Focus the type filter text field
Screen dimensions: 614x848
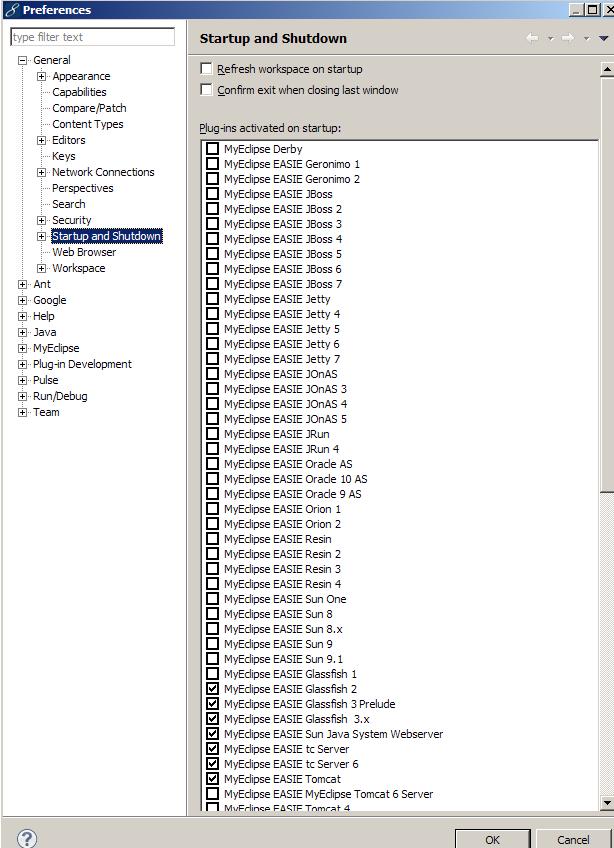[x=93, y=37]
